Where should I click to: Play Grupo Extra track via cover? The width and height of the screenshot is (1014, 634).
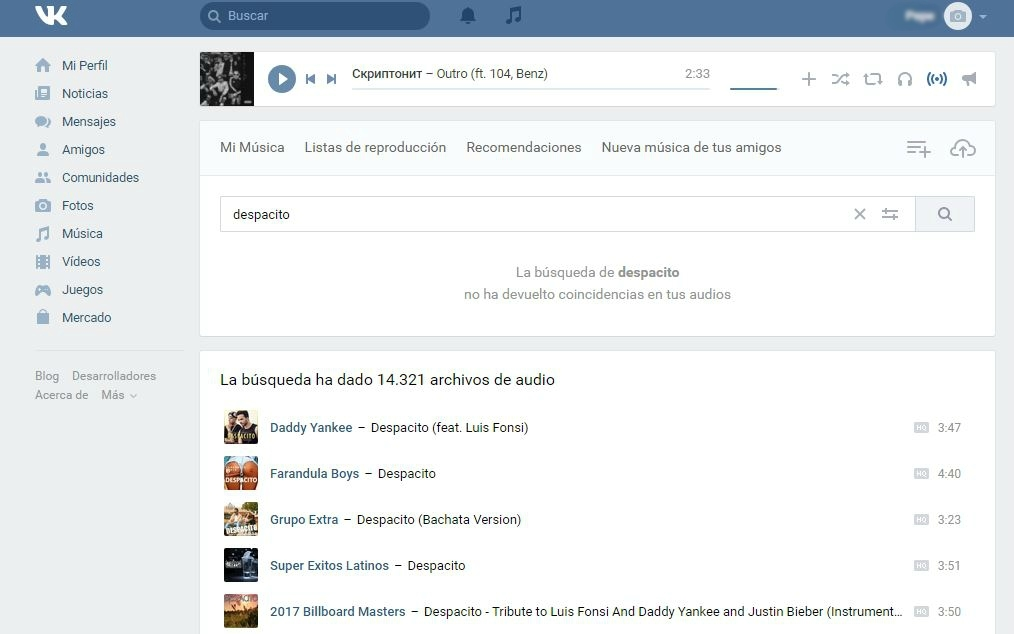tap(241, 519)
